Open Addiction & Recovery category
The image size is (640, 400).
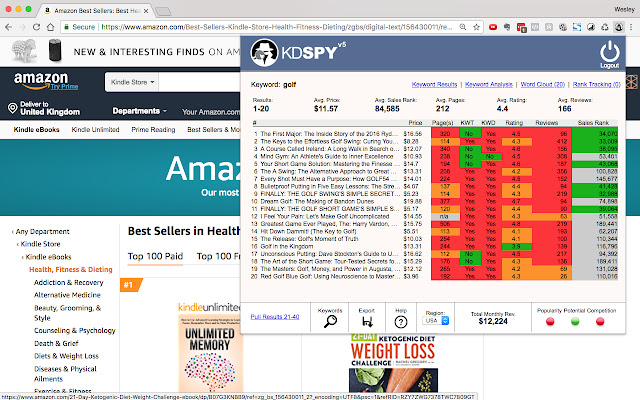click(69, 282)
